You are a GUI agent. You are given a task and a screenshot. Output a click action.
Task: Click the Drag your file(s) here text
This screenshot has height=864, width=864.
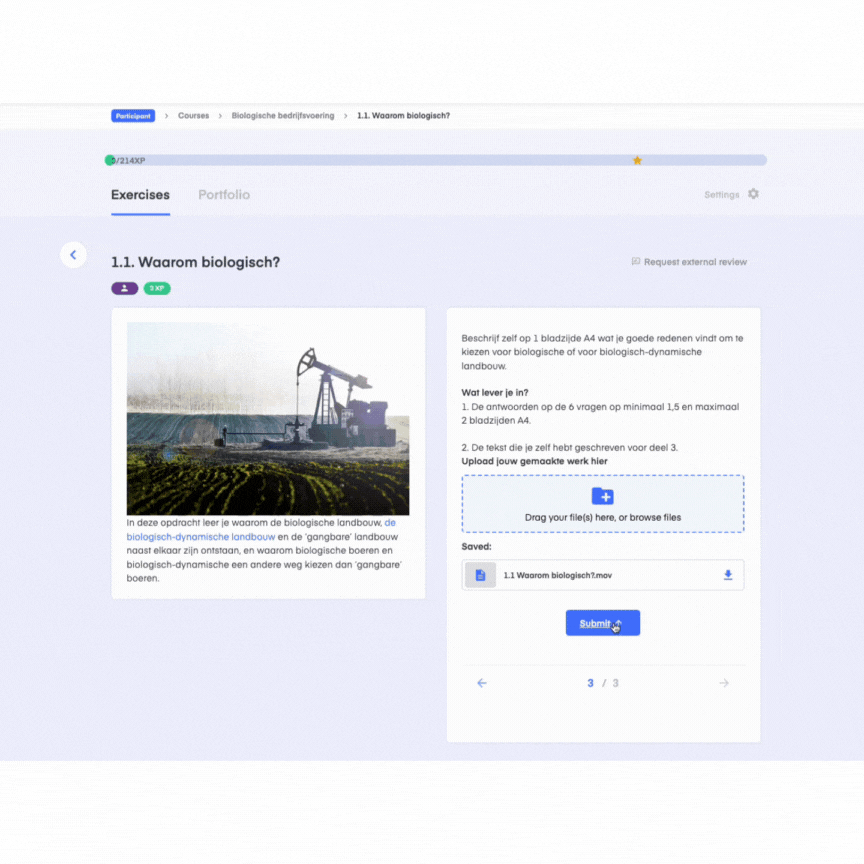[603, 517]
